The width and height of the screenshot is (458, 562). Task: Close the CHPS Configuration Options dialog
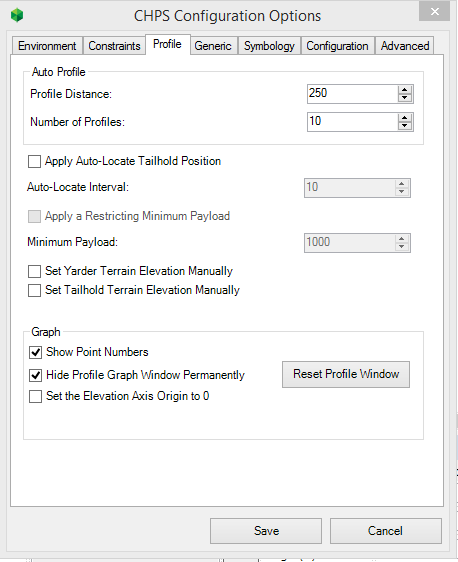click(x=434, y=11)
